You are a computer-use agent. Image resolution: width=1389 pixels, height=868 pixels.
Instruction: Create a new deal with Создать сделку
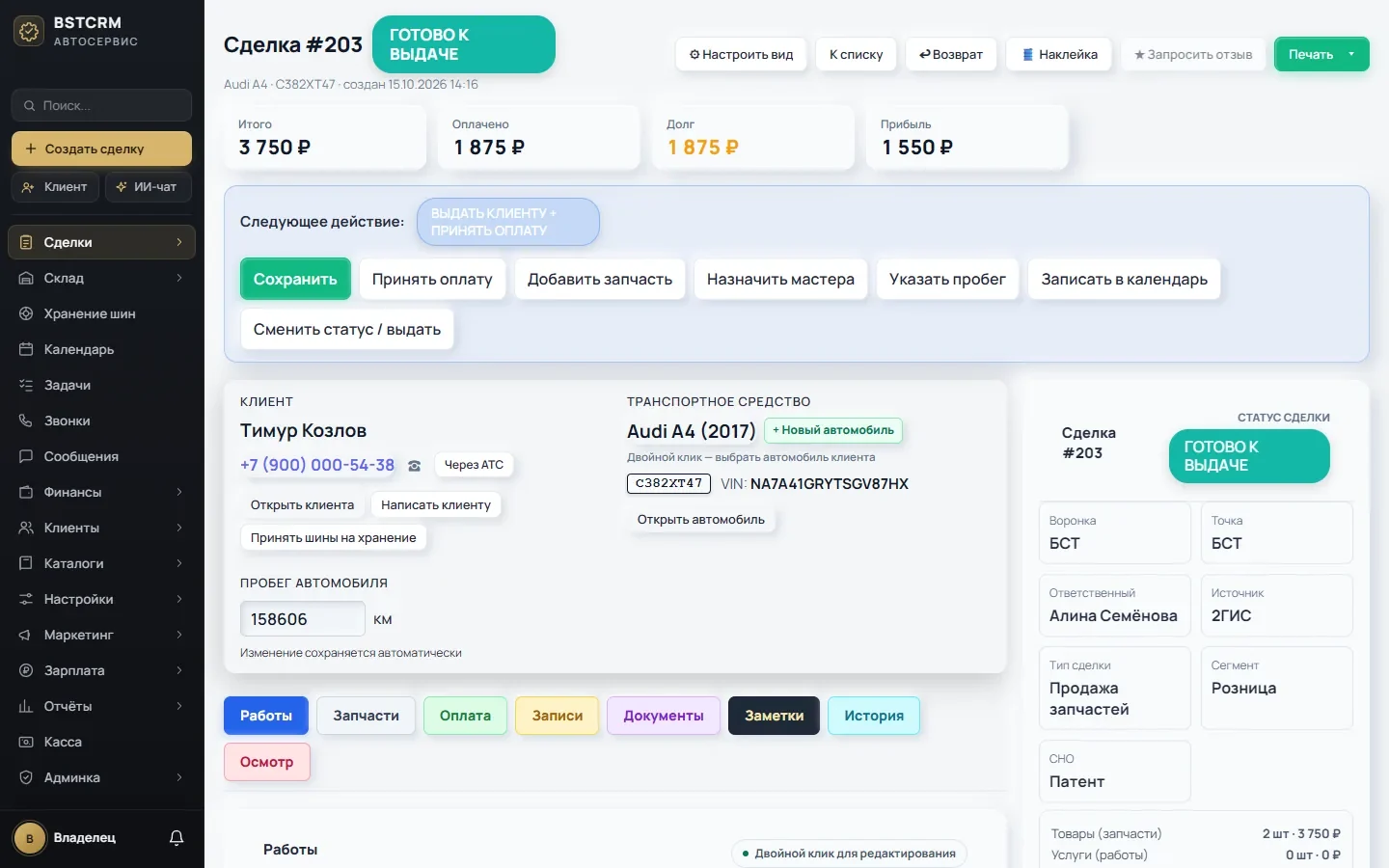coord(101,149)
